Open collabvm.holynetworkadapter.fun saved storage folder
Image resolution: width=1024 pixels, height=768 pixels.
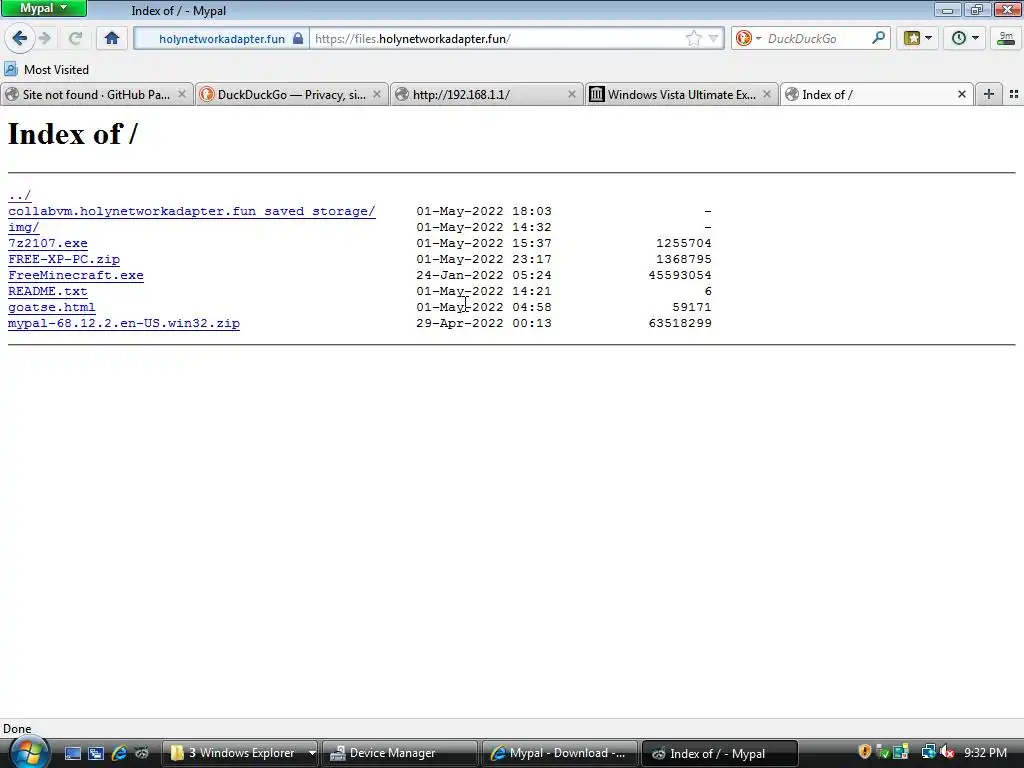coord(191,211)
